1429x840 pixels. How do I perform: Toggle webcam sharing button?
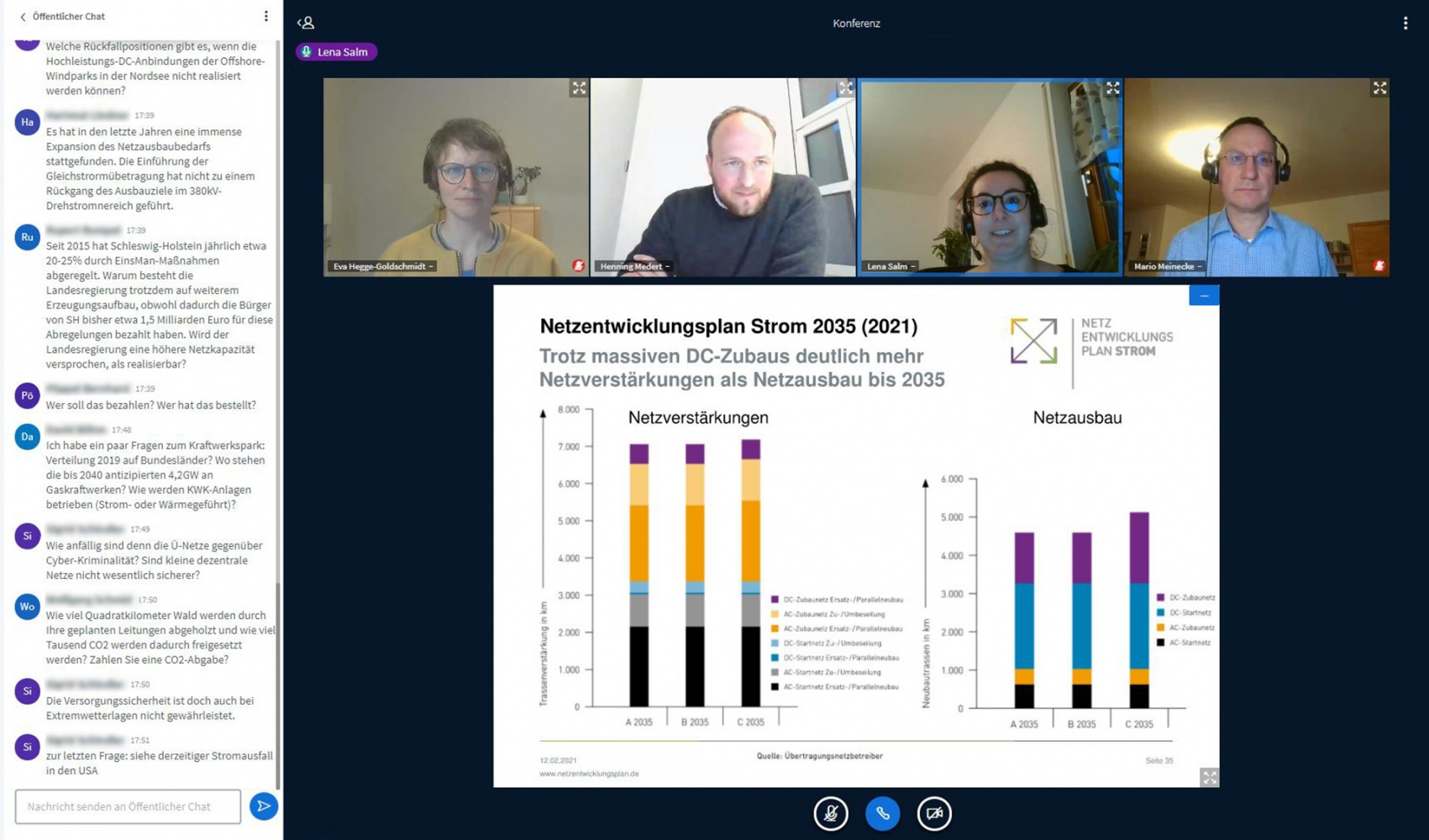(934, 813)
